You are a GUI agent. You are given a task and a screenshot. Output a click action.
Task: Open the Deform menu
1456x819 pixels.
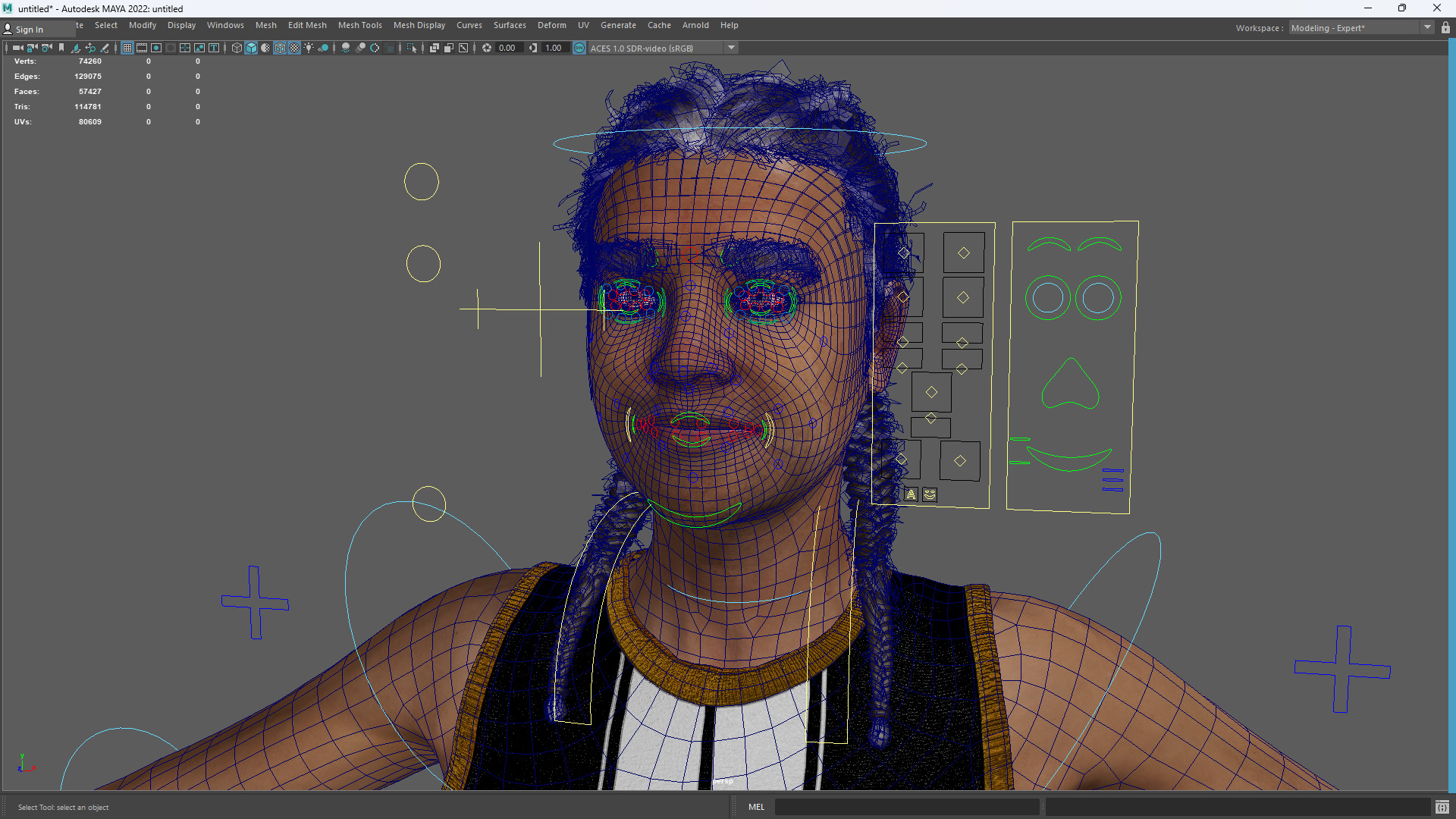tap(551, 25)
